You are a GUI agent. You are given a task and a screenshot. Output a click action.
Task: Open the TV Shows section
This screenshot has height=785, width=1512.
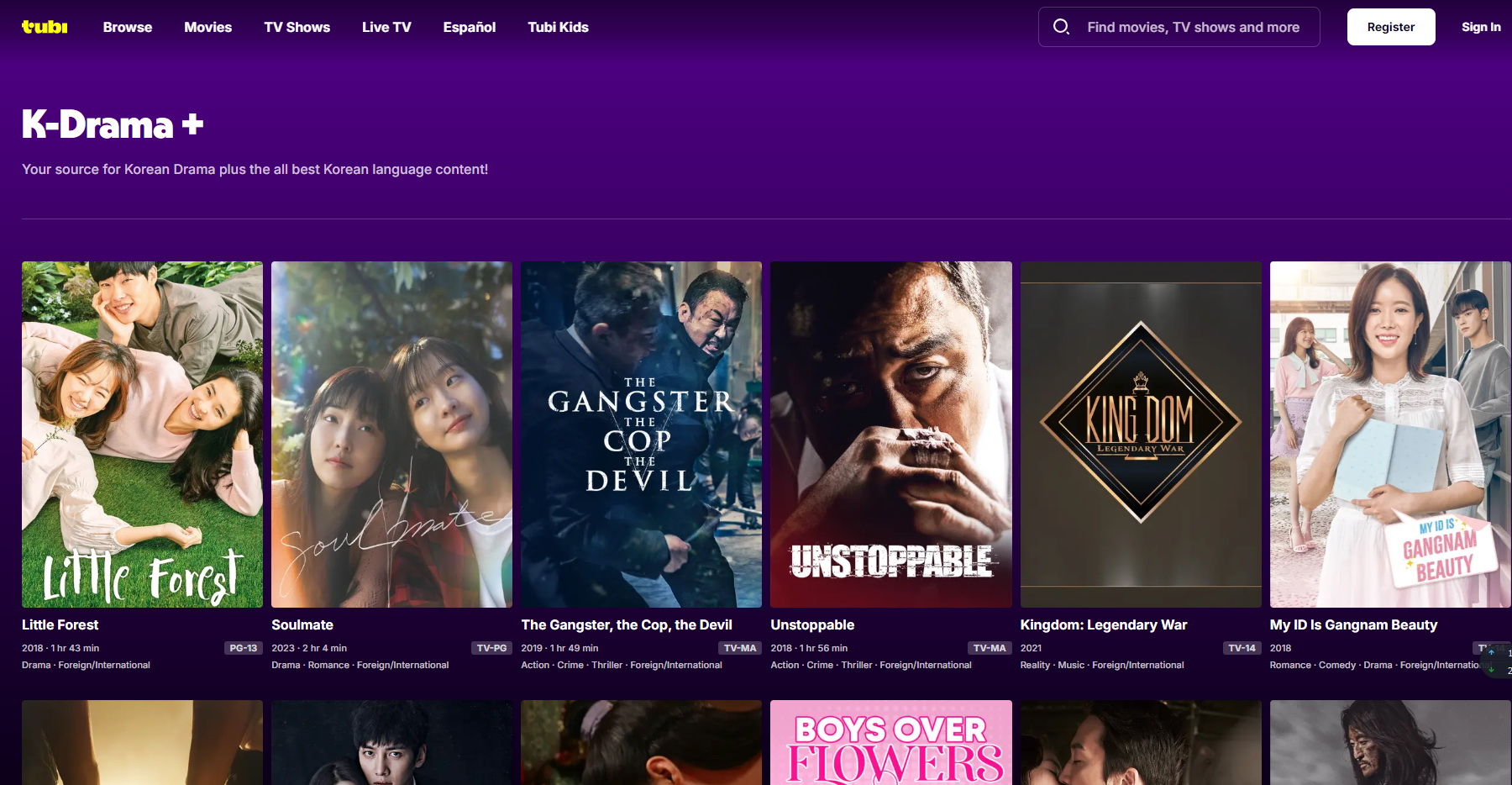tap(297, 27)
